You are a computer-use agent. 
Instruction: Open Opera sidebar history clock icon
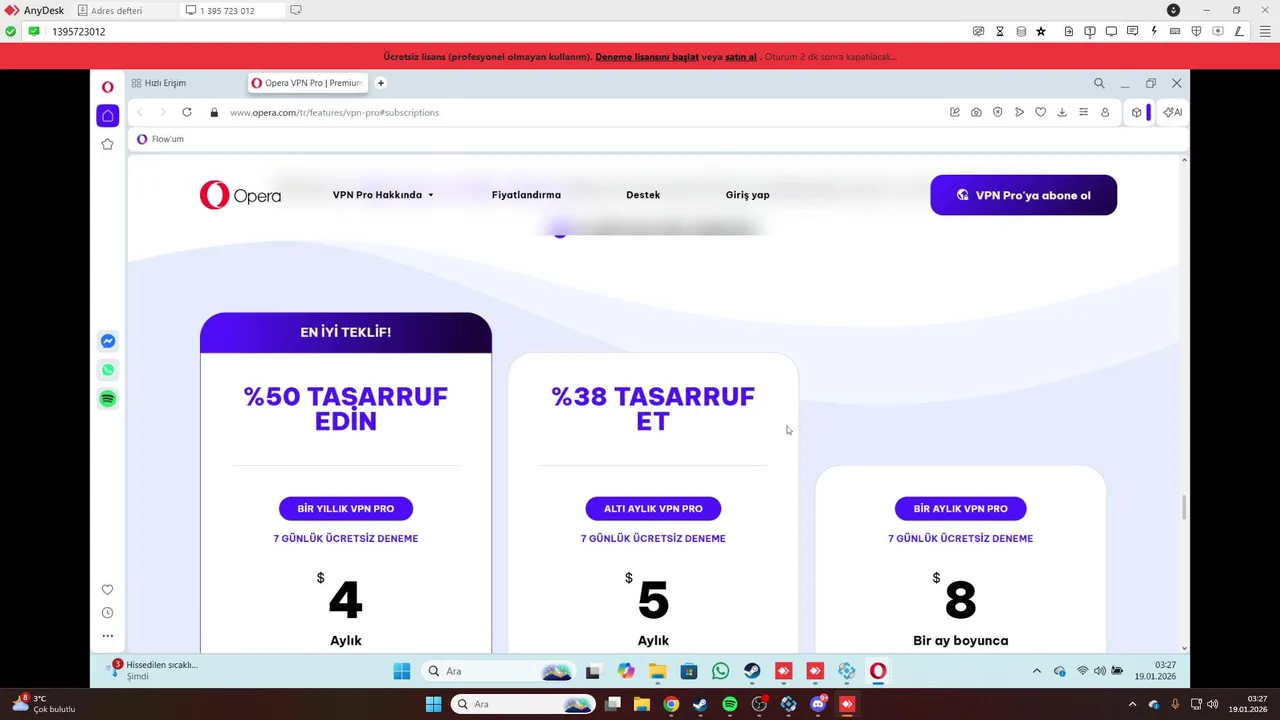[108, 613]
